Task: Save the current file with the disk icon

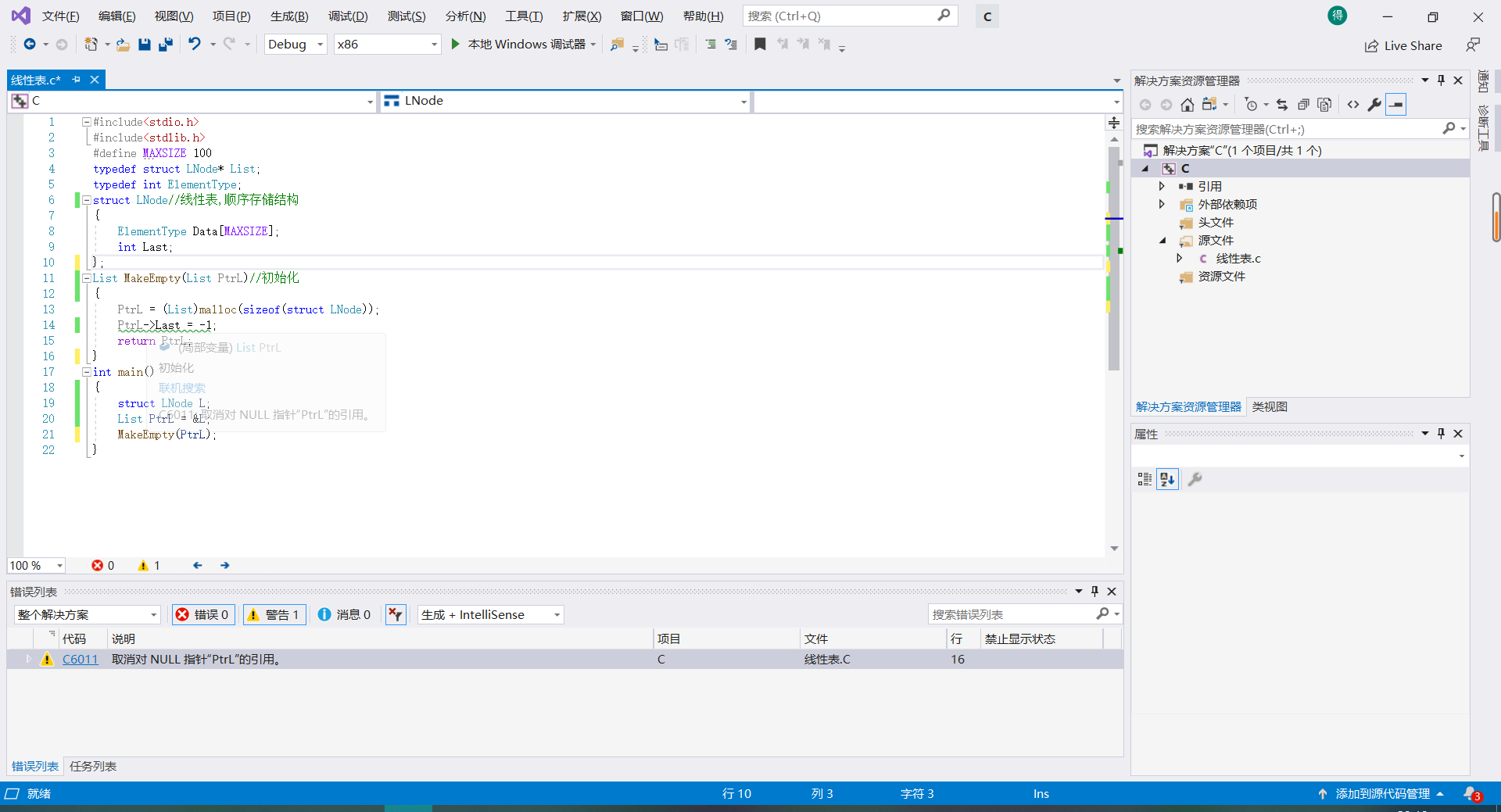Action: tap(144, 45)
